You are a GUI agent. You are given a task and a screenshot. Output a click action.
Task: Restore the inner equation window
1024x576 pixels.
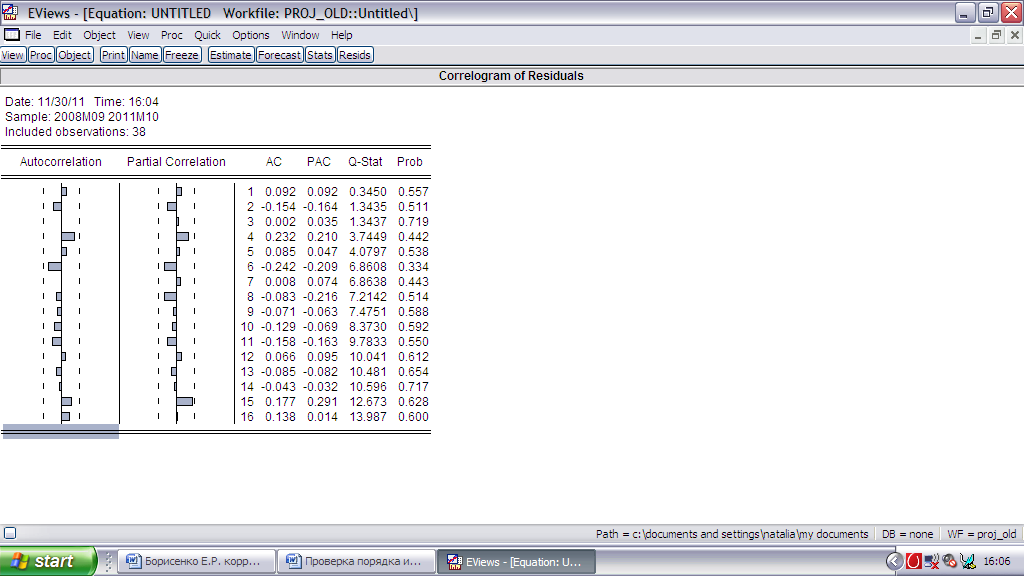click(996, 35)
